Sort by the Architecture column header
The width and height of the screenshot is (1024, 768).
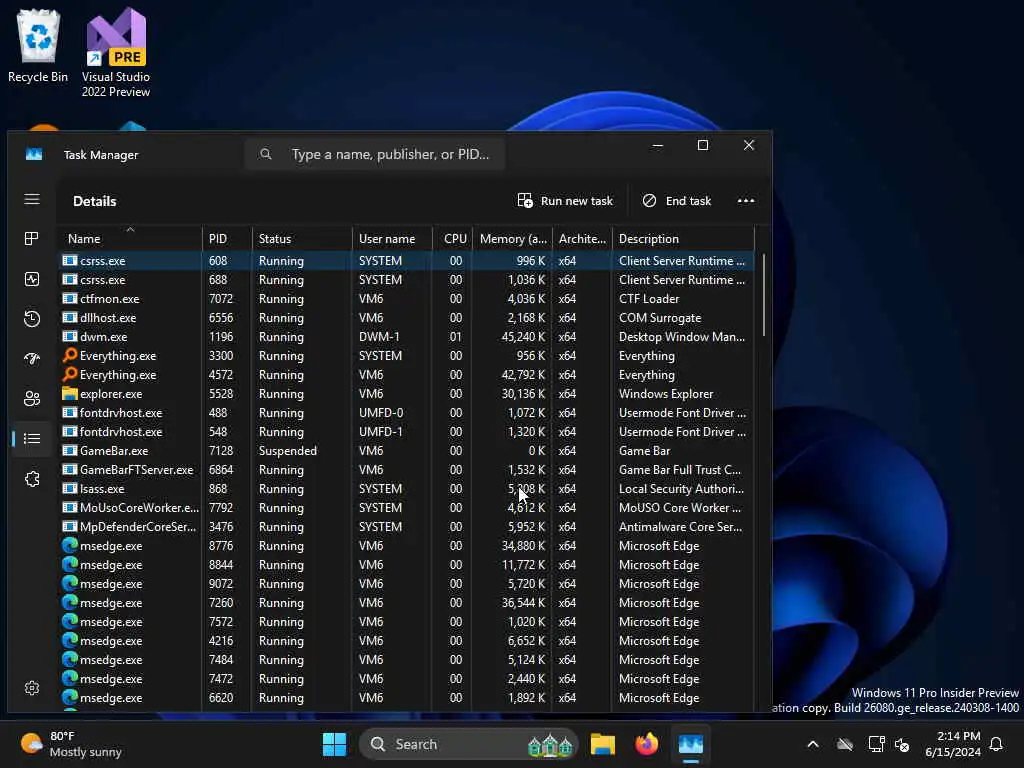(x=582, y=238)
